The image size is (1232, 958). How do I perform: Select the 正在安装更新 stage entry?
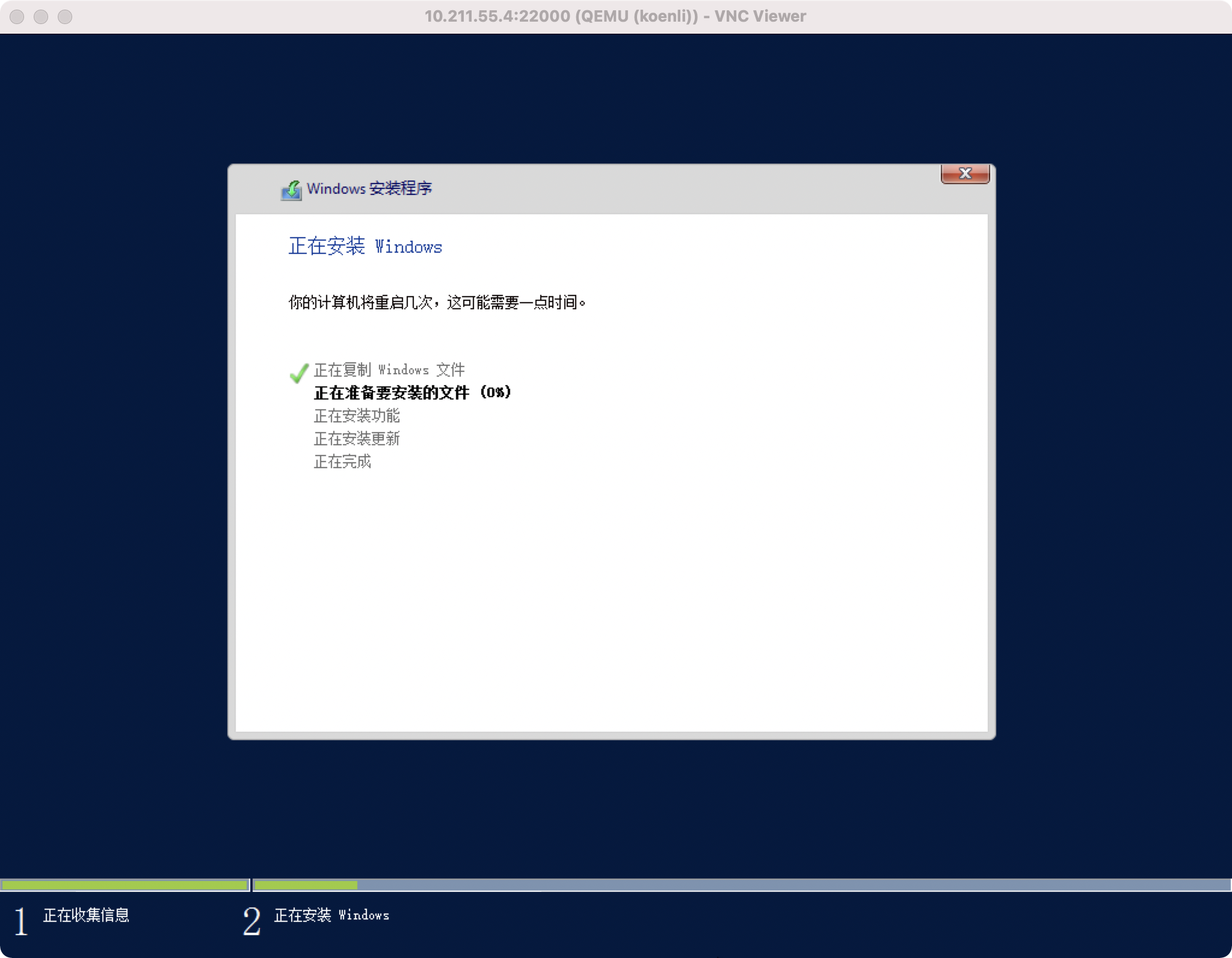356,439
